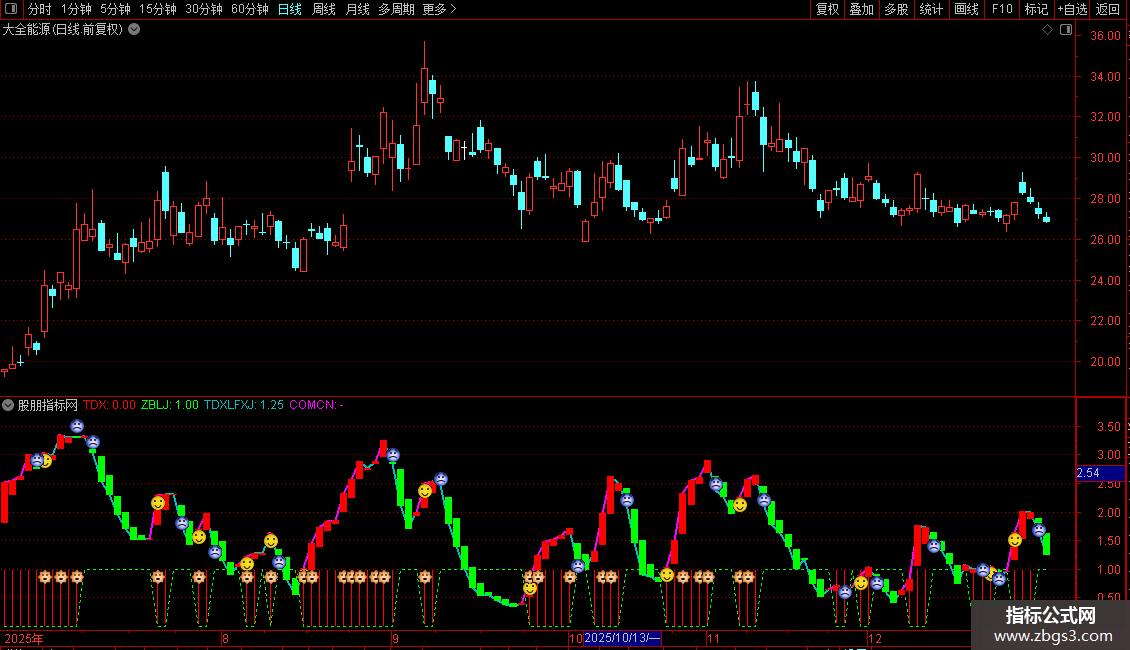Open the 复权 adjustment option
The width and height of the screenshot is (1130, 650).
827,9
